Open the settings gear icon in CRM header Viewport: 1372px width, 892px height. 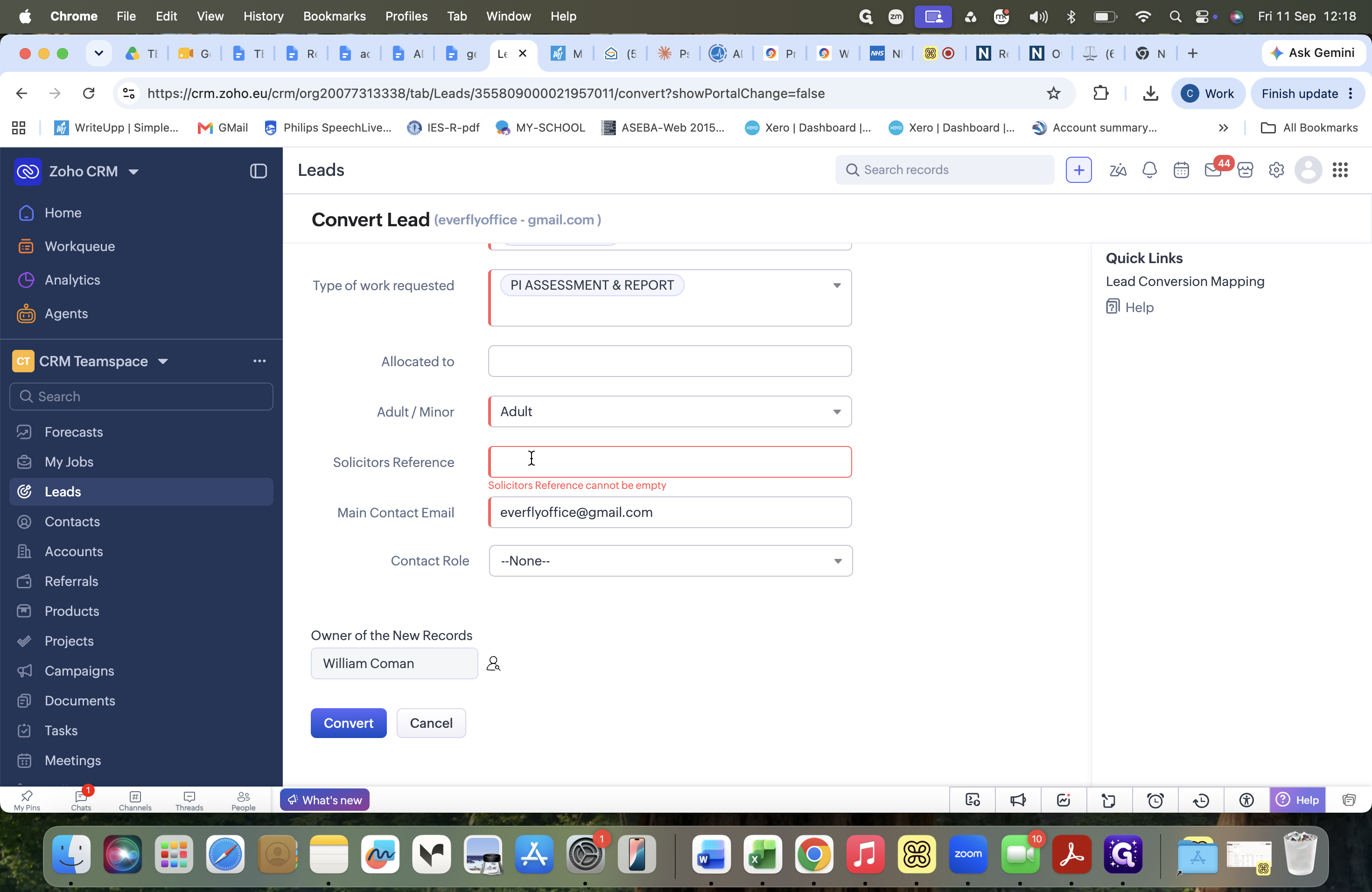coord(1276,170)
